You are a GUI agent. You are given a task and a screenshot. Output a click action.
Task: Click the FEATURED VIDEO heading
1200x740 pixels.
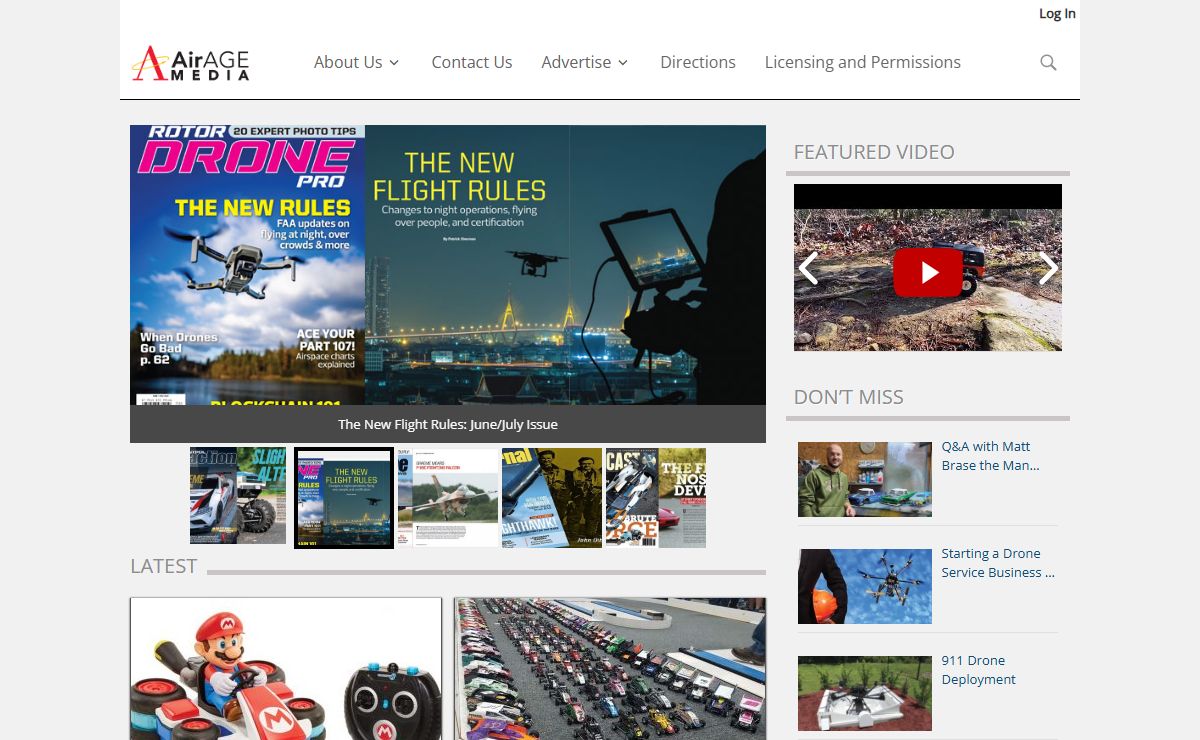pyautogui.click(x=874, y=152)
